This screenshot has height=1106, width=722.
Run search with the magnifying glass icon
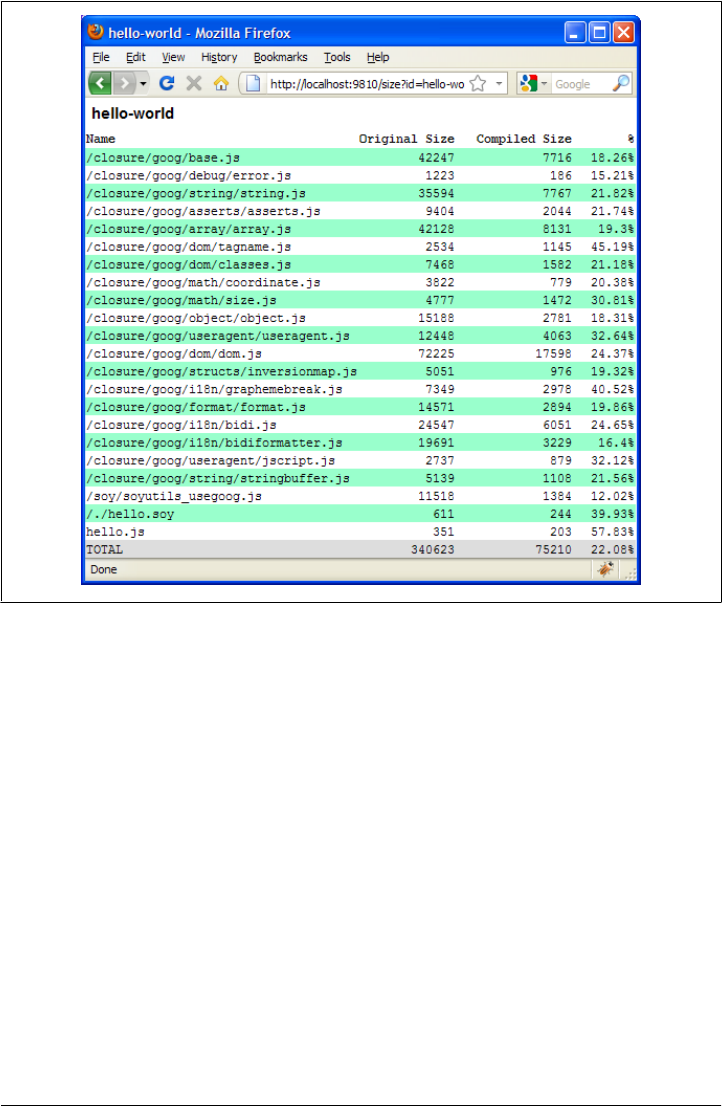pos(621,83)
